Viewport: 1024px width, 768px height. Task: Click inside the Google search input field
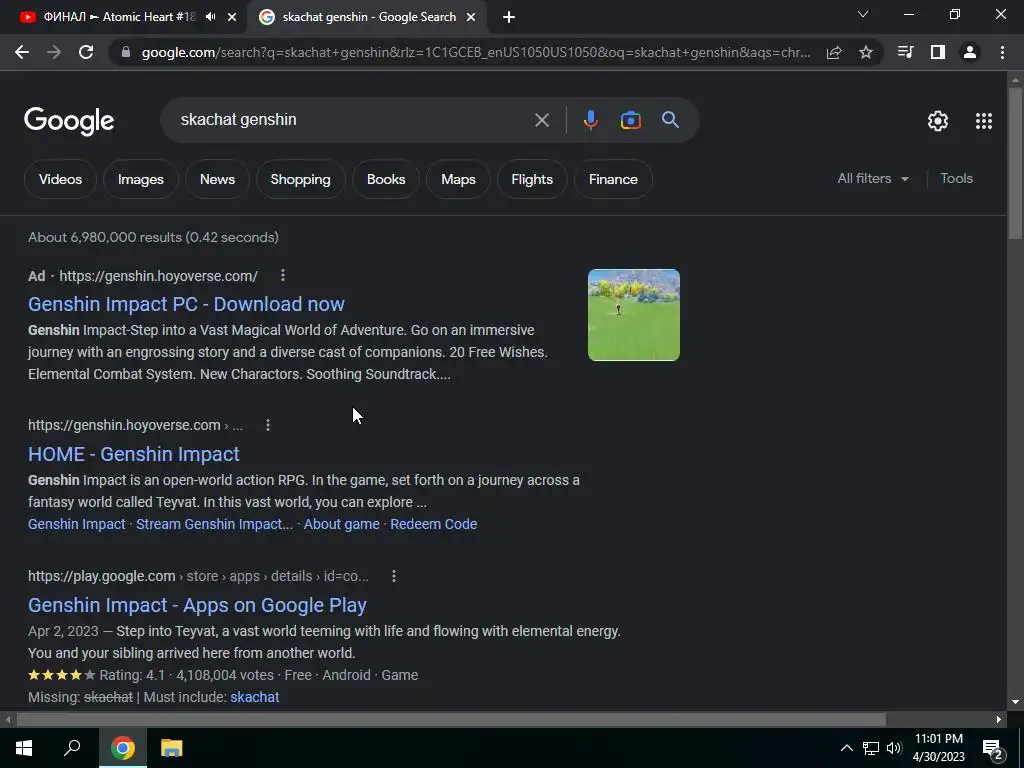click(353, 120)
